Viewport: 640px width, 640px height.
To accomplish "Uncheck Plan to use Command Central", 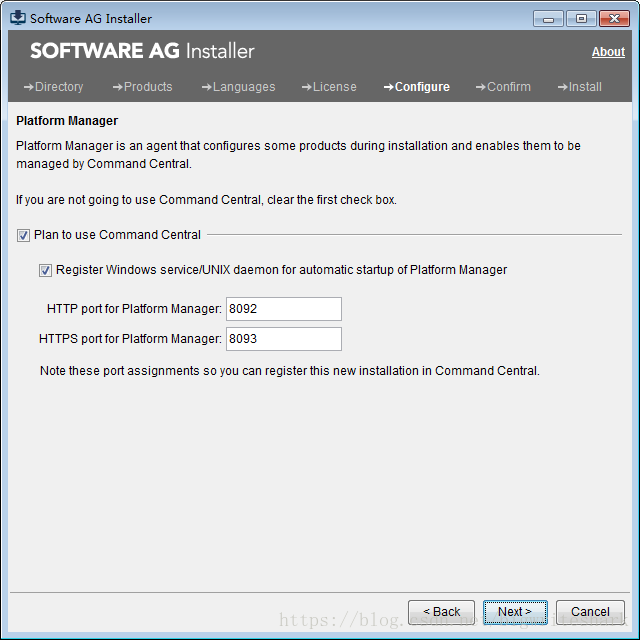I will click(x=23, y=235).
